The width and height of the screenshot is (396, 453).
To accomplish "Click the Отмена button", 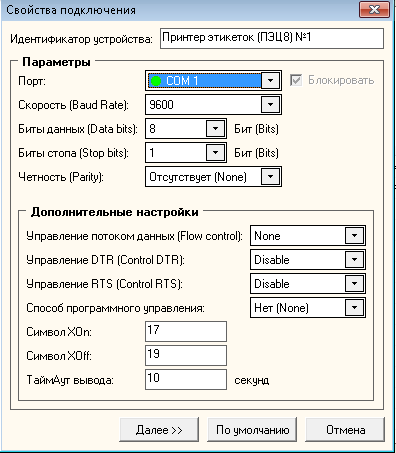I will pos(345,430).
